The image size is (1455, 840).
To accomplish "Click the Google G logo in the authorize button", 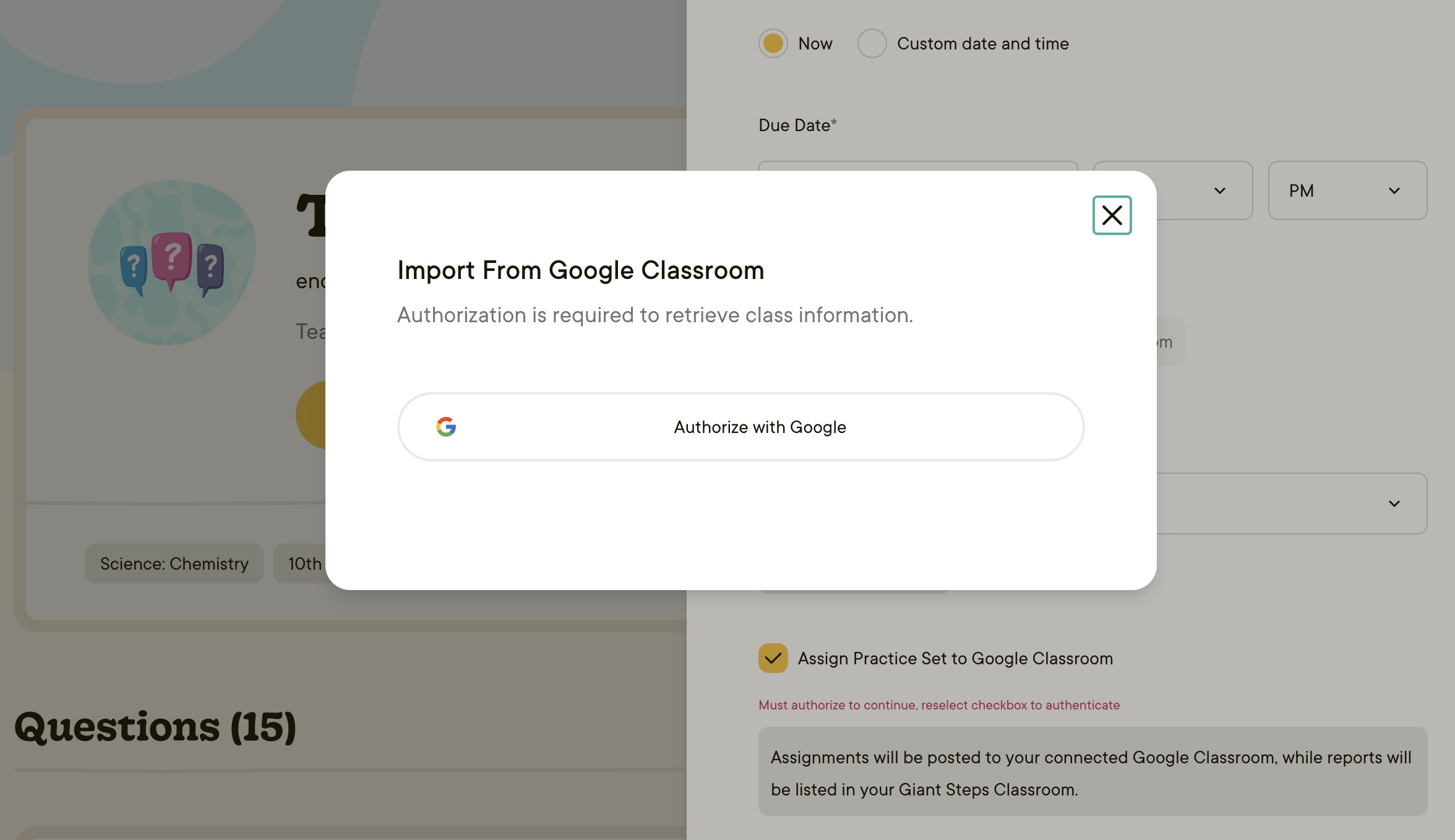I will tap(447, 427).
